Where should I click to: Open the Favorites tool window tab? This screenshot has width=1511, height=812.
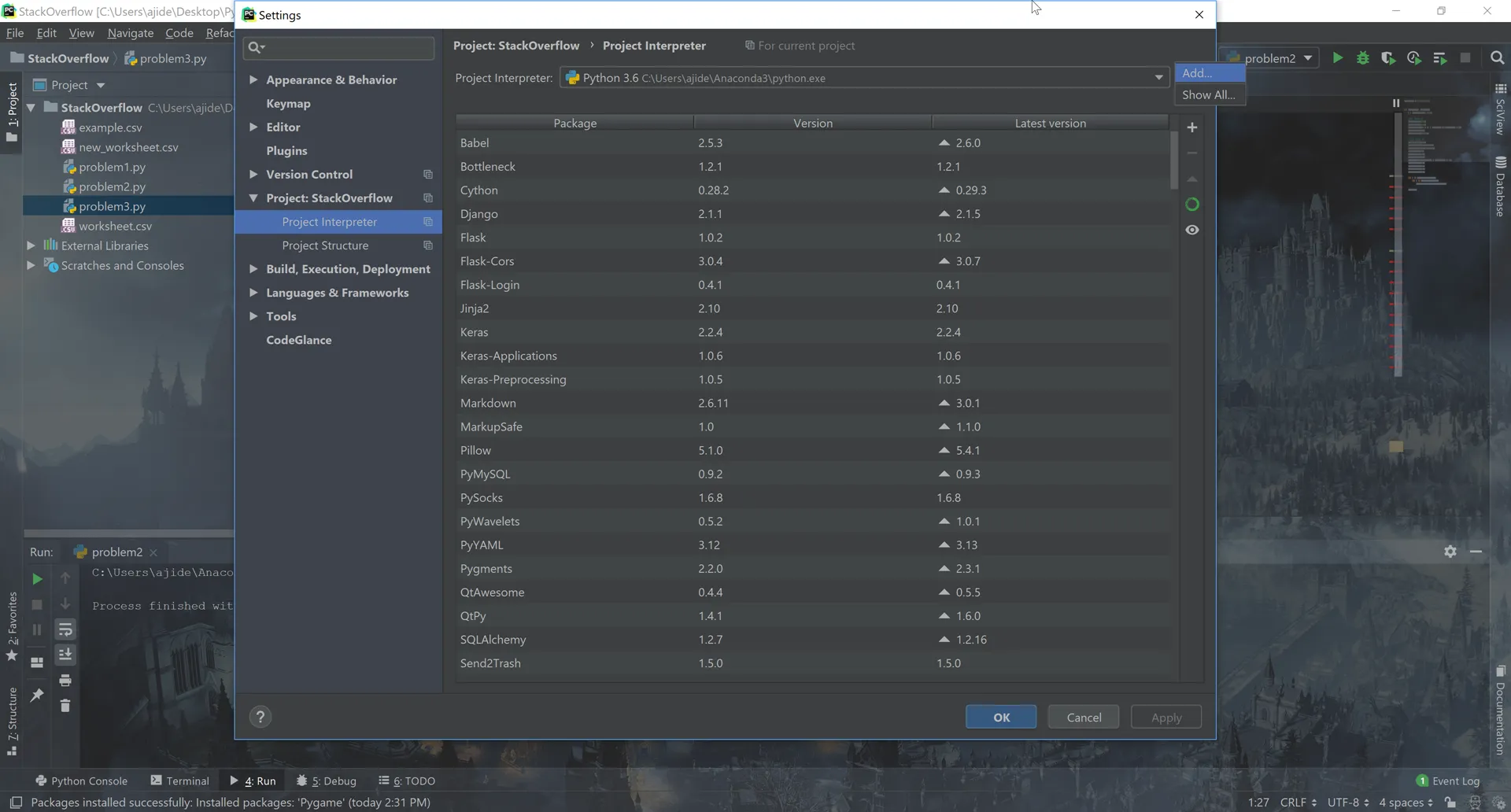coord(12,627)
